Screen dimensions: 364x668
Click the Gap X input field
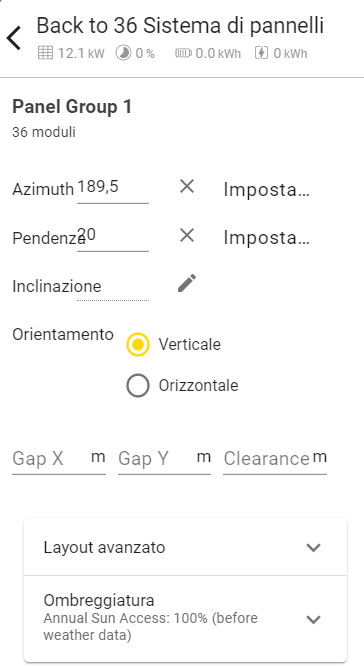click(59, 459)
